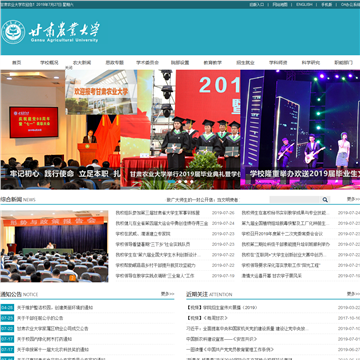
Task: Open the 院部设置 menu item
Action: pyautogui.click(x=180, y=62)
